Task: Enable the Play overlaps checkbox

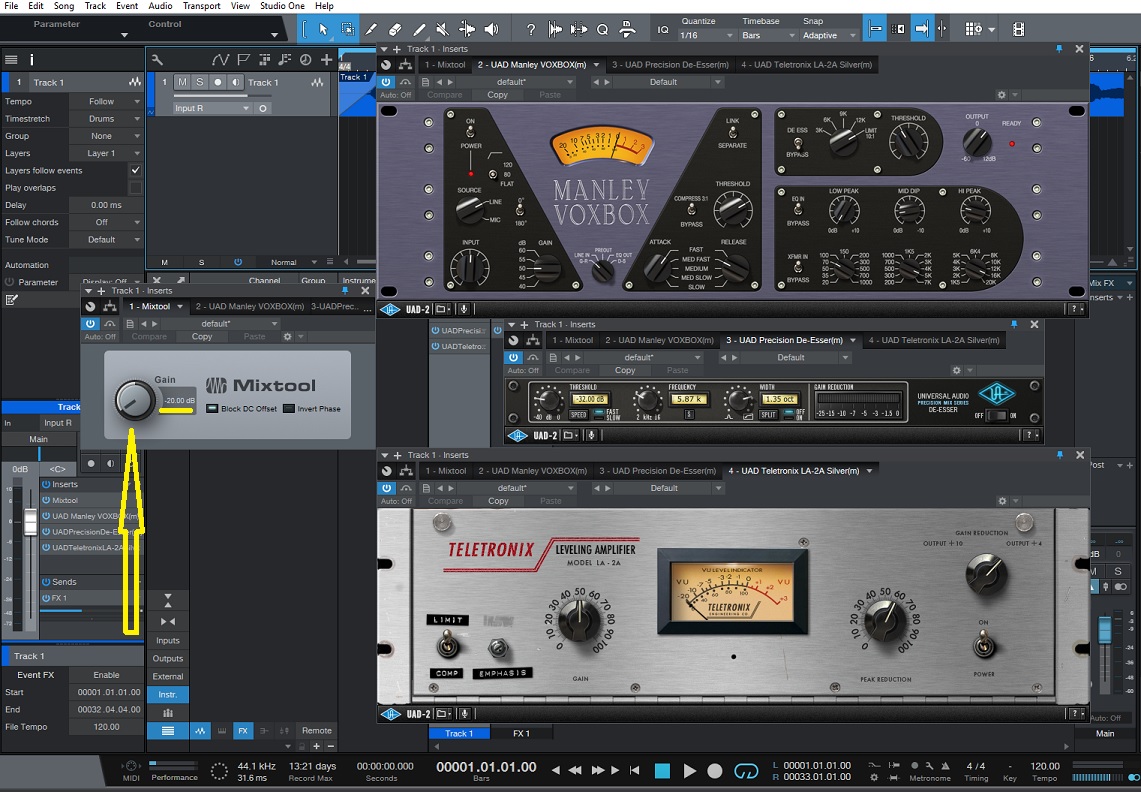Action: [135, 188]
